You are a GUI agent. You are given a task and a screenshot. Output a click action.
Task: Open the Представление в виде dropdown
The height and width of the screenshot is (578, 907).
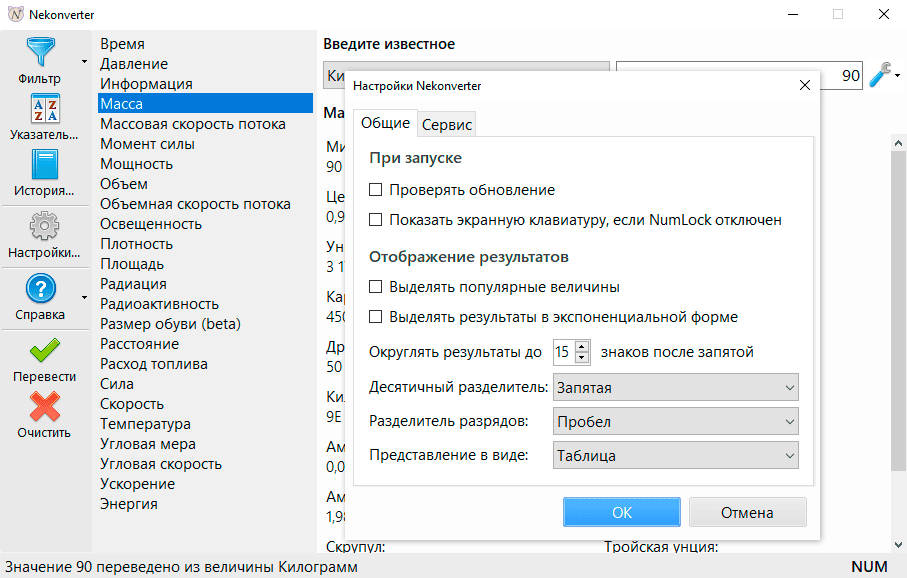(x=676, y=456)
